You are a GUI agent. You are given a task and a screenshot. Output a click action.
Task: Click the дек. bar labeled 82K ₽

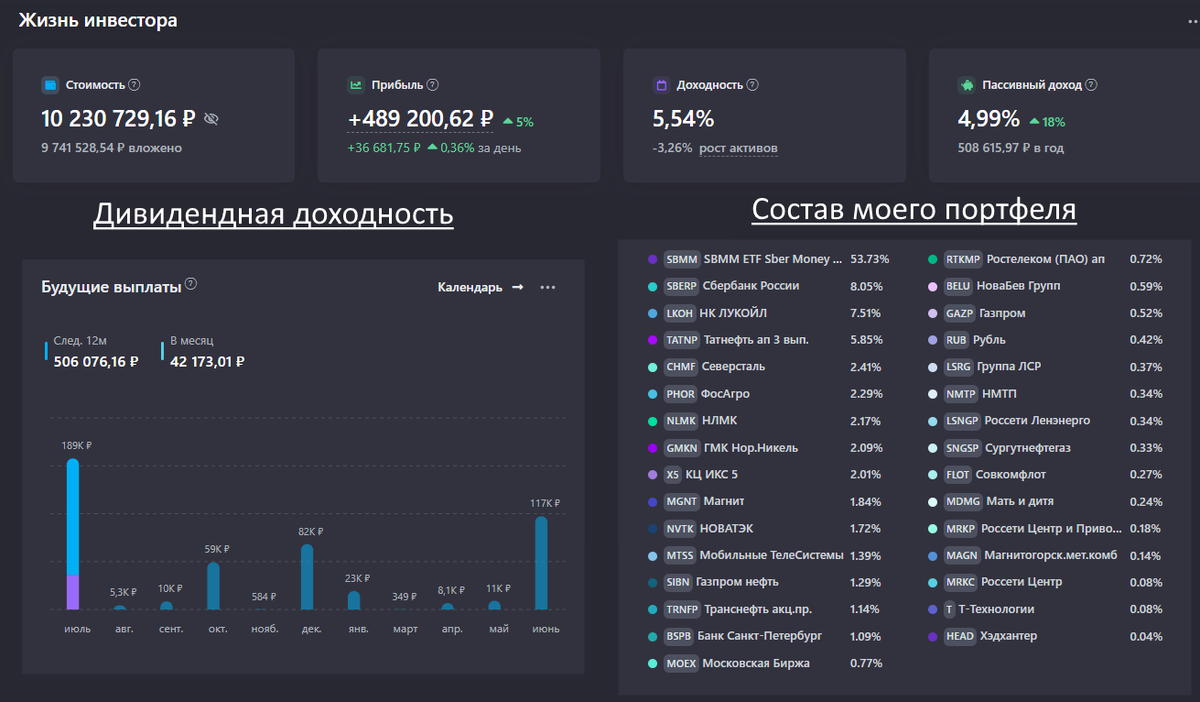pos(307,577)
